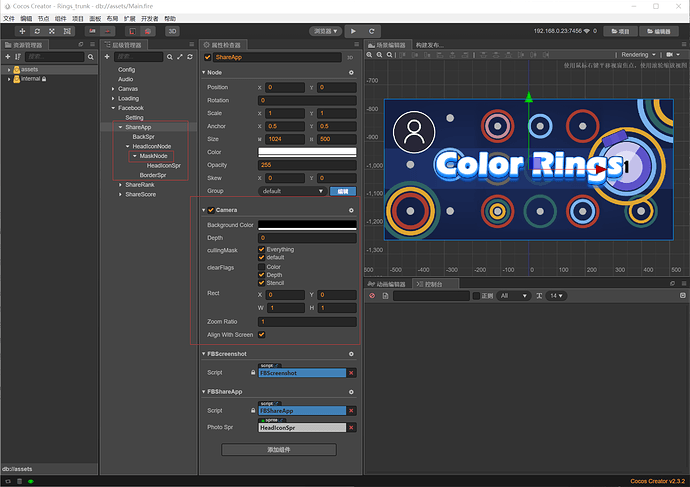Refresh the node hierarchy panel
This screenshot has height=487, width=690.
coord(190,57)
